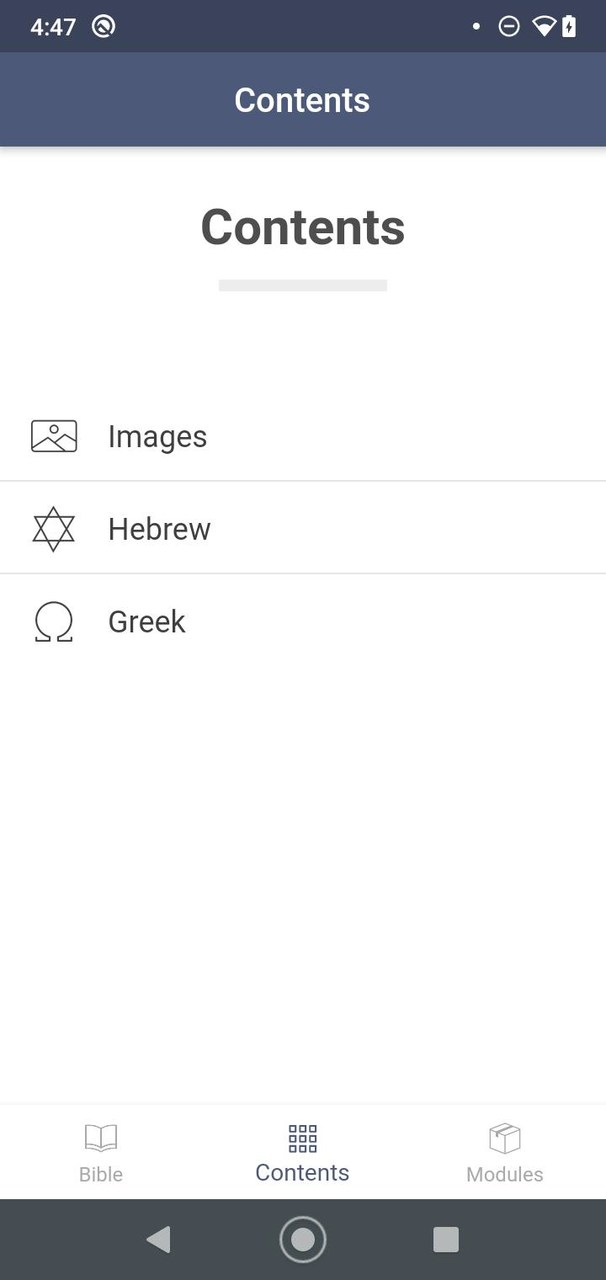Tap the battery status icon
The image size is (606, 1280).
569,27
